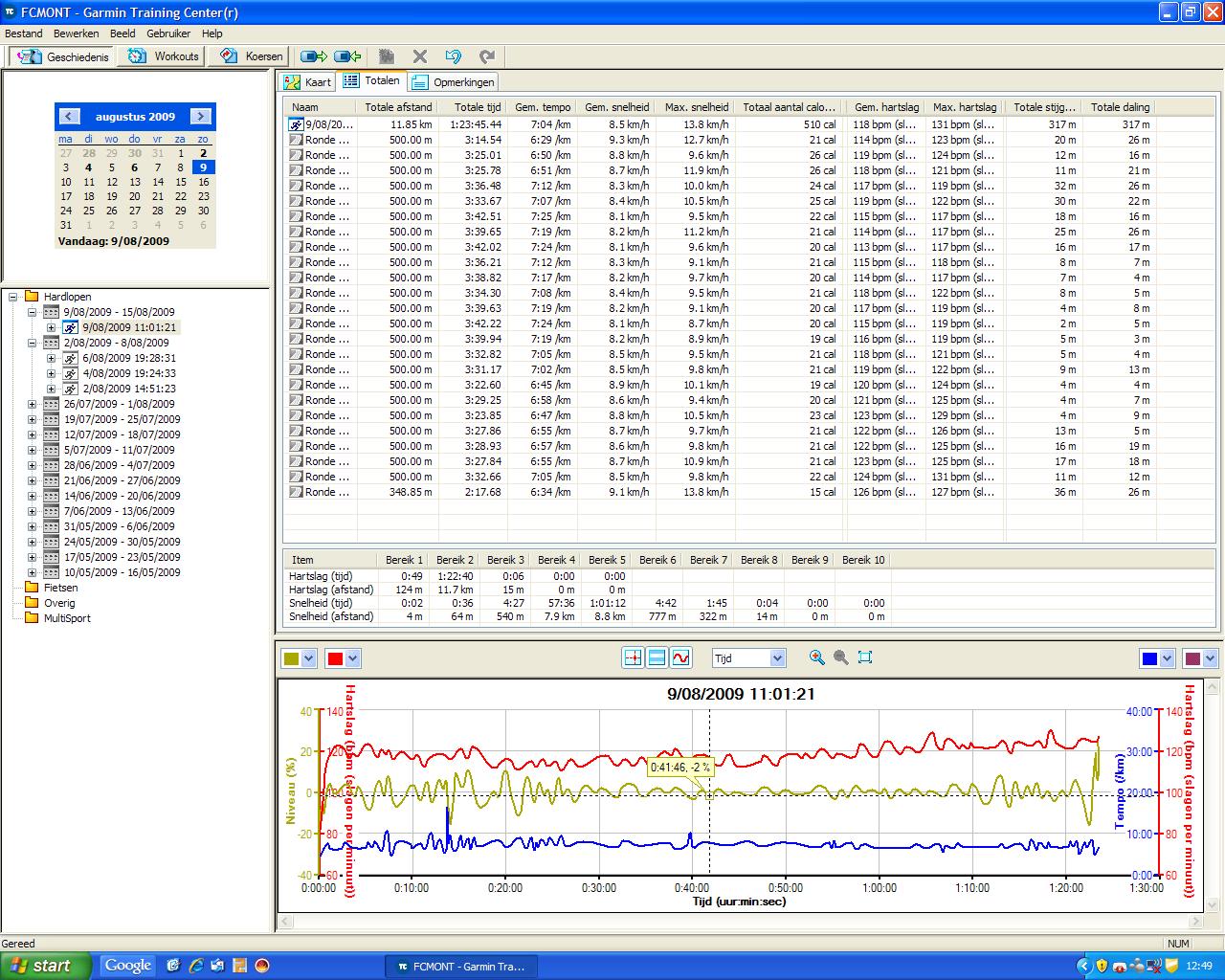
Task: Select 2/08/2009 14:51:23 activity in tree
Action: pyautogui.click(x=128, y=389)
